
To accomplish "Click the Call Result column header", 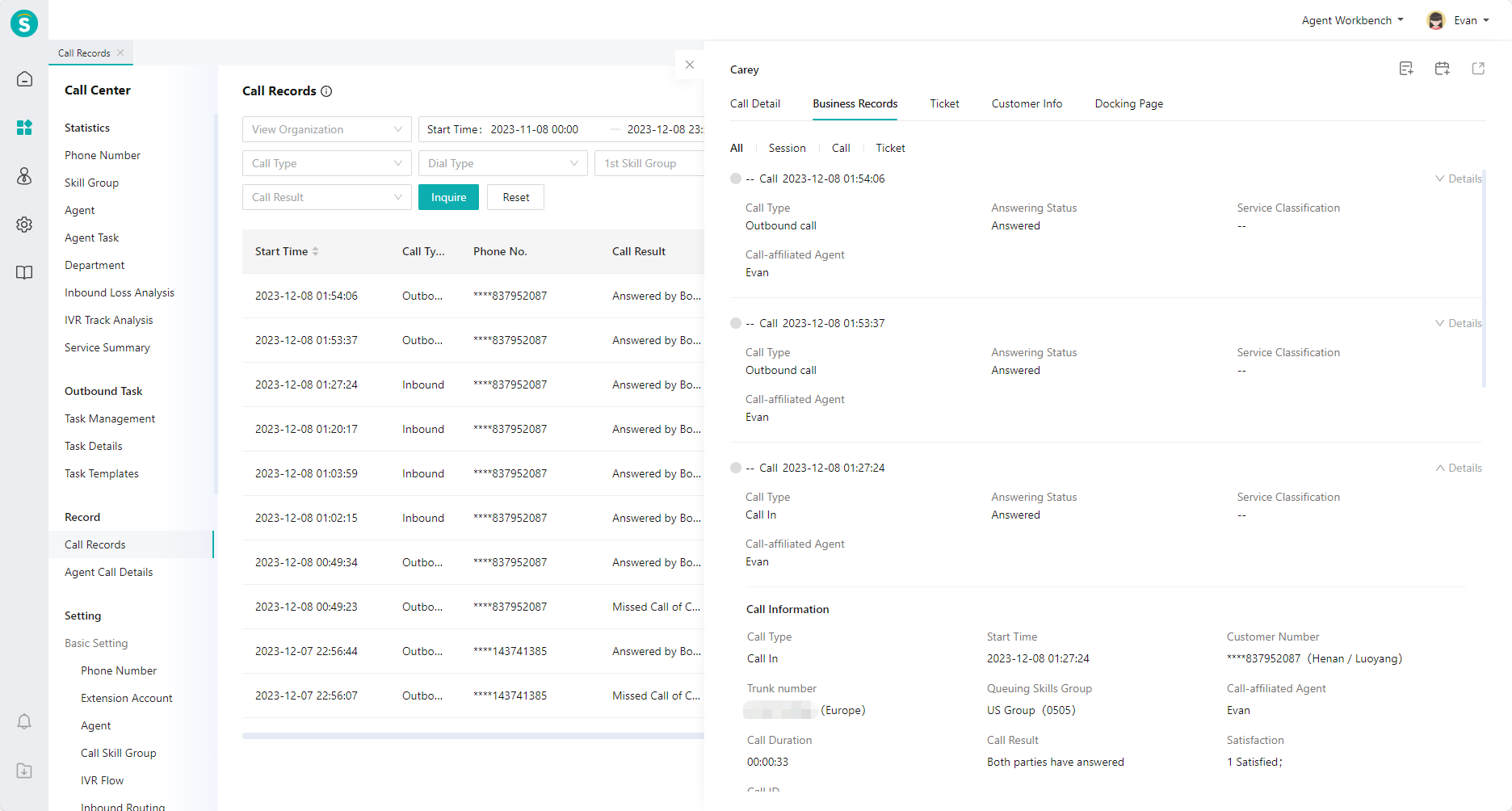I will click(639, 251).
